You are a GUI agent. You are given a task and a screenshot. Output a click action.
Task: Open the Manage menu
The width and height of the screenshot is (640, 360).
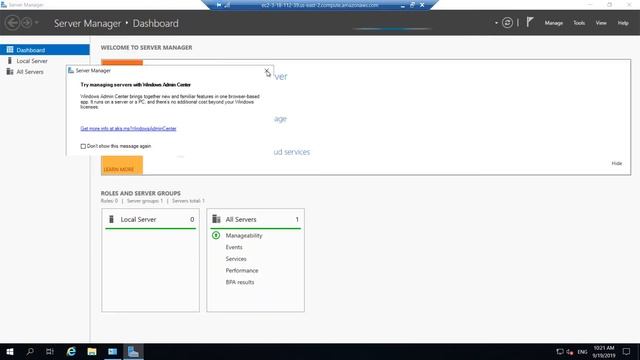553,23
